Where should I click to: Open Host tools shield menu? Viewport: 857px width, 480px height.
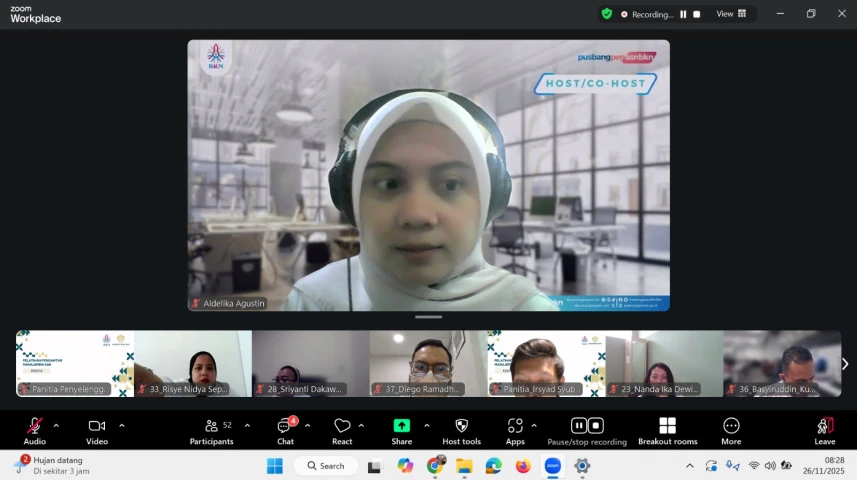coord(461,431)
